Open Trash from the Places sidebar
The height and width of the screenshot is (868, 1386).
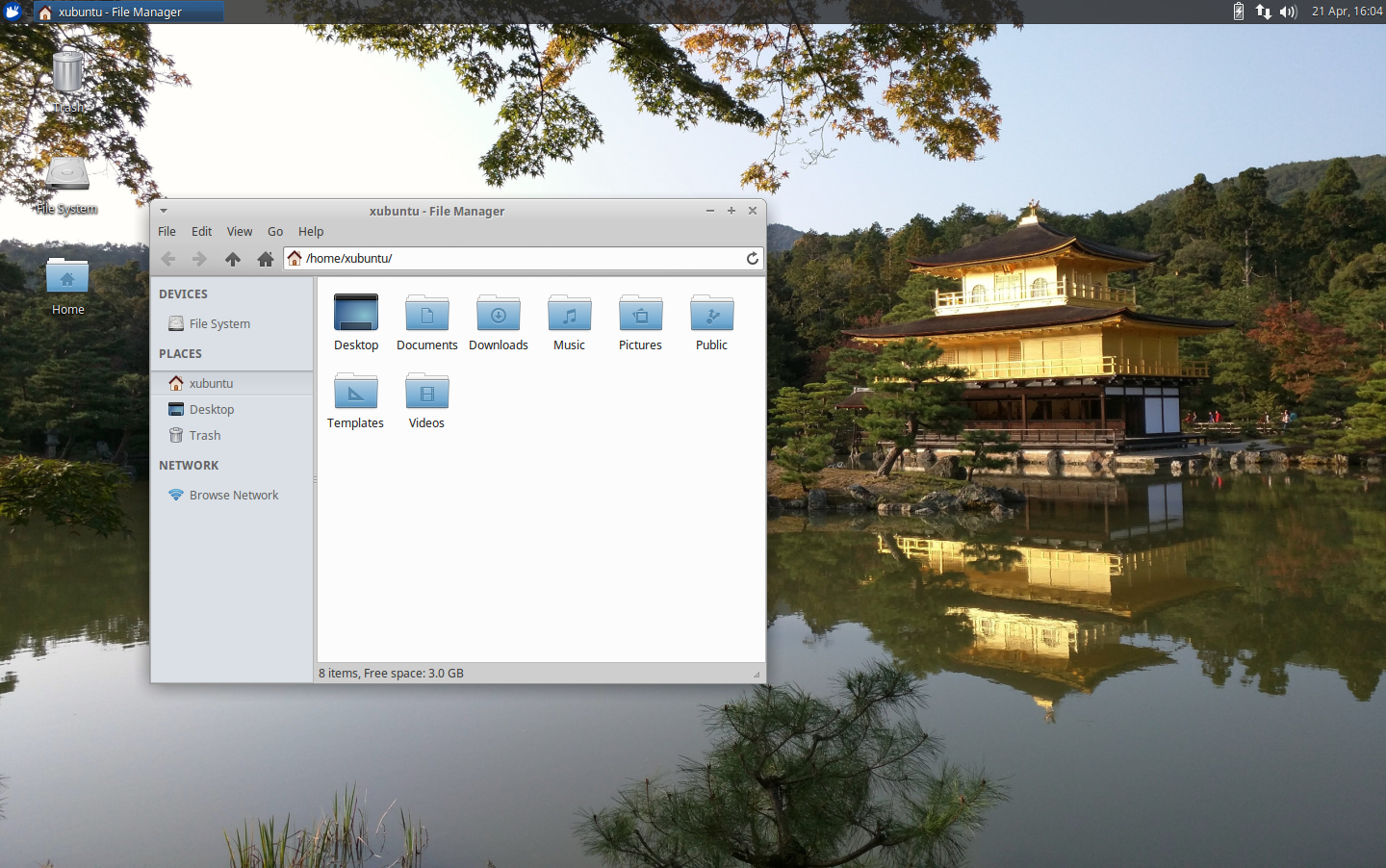[203, 435]
